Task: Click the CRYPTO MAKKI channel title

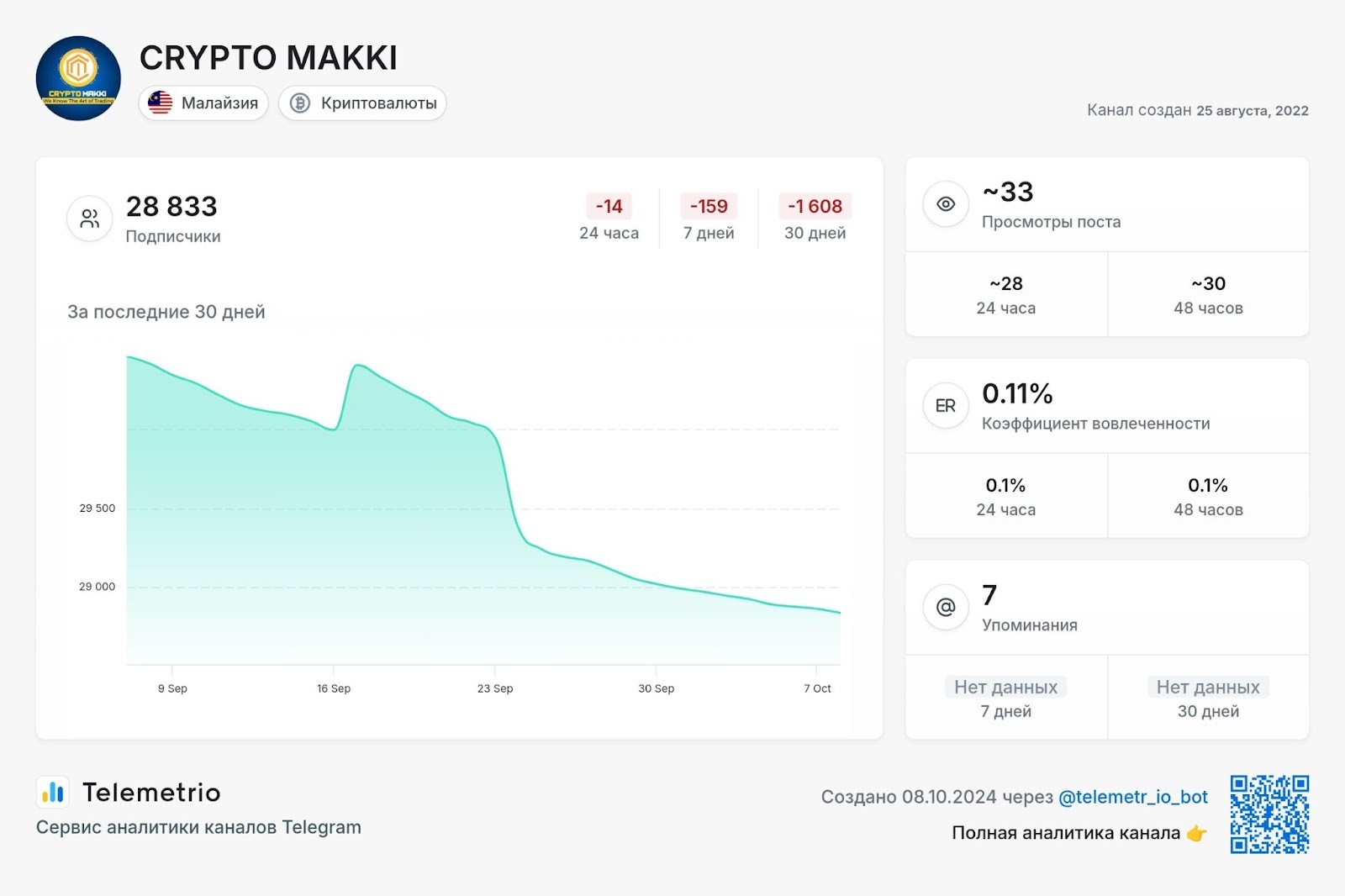Action: [x=268, y=58]
